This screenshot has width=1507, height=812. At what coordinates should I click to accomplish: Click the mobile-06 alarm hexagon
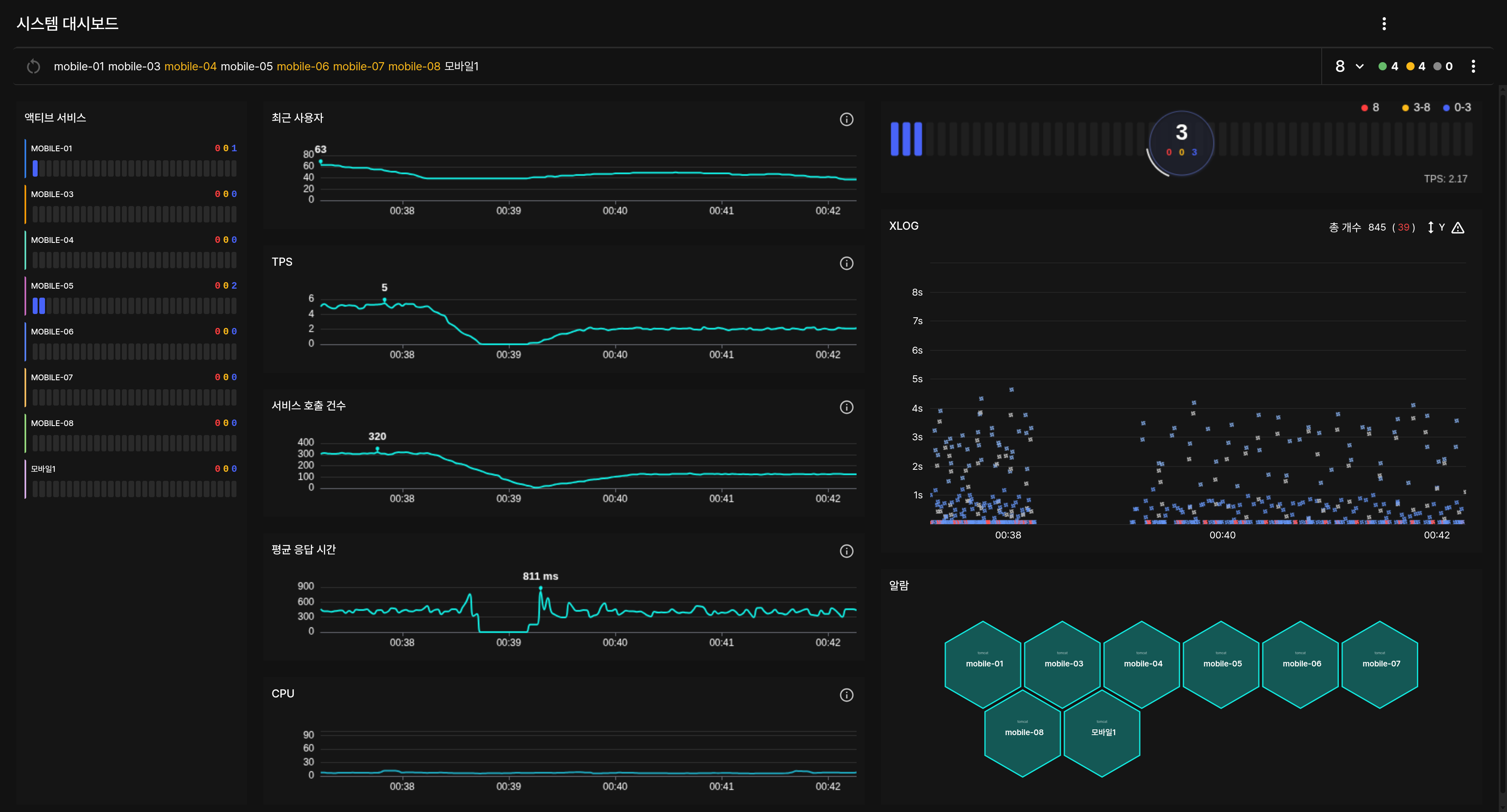tap(1301, 664)
